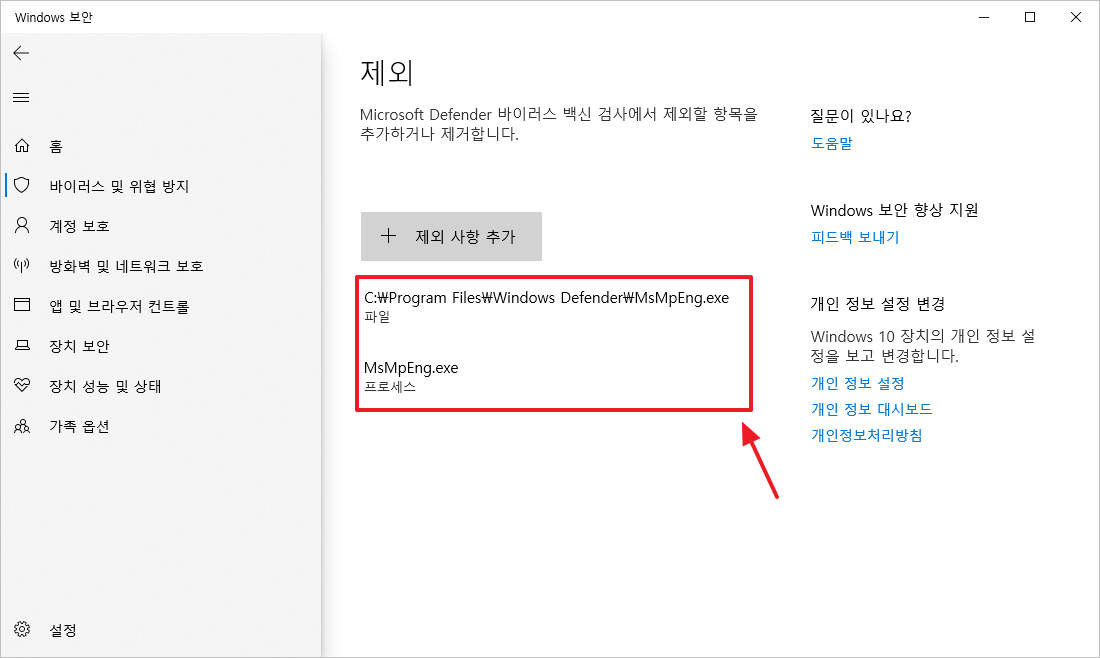The width and height of the screenshot is (1100, 658).
Task: Select the 홈 home icon in sidebar
Action: [x=22, y=145]
